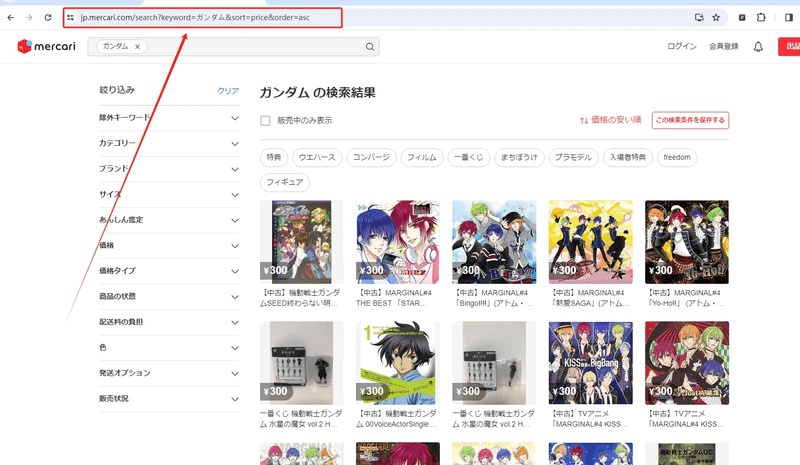Select the まちぼうけ keyword chip
Image resolution: width=800 pixels, height=465 pixels.
pyautogui.click(x=519, y=157)
